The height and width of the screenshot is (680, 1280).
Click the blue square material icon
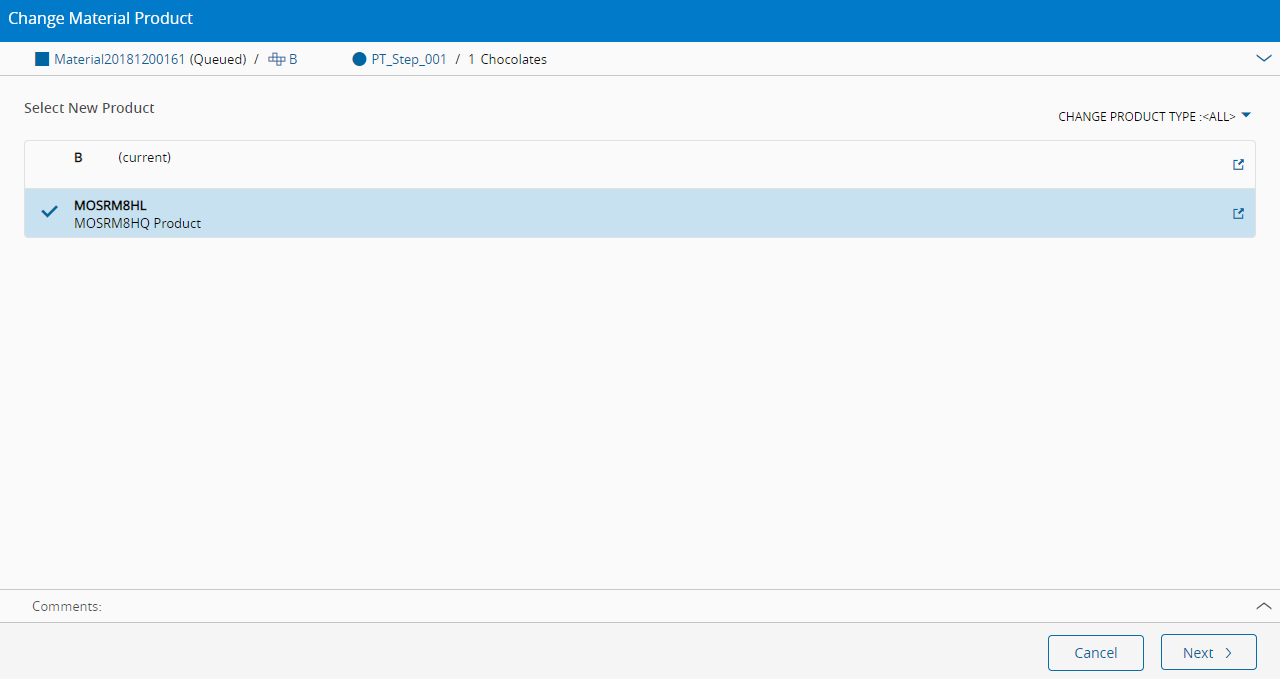(42, 59)
